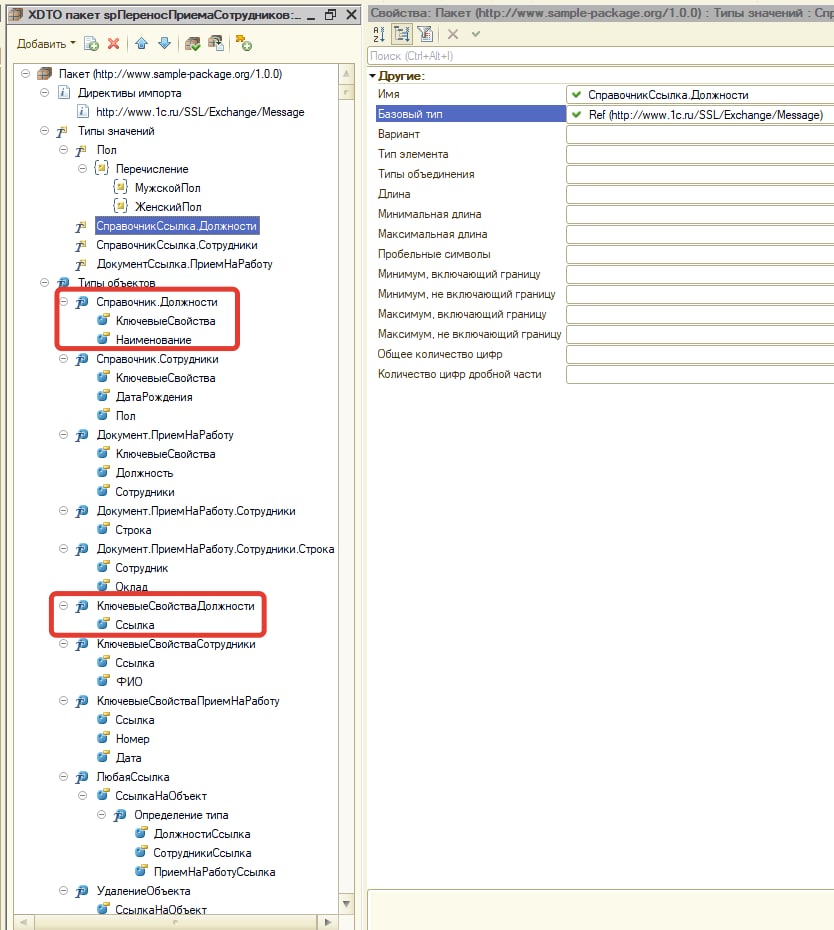Click the Базовый тип value field
Screen dimensions: 834x930
click(700, 114)
